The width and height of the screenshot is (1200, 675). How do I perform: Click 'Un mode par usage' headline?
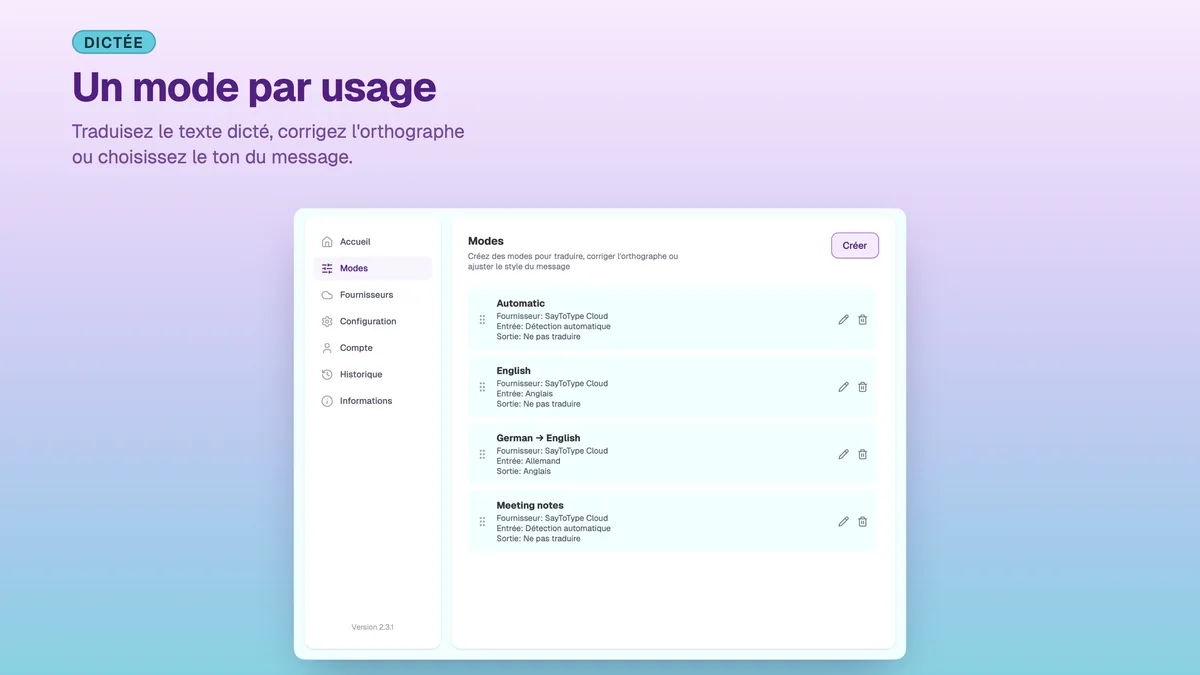click(254, 88)
